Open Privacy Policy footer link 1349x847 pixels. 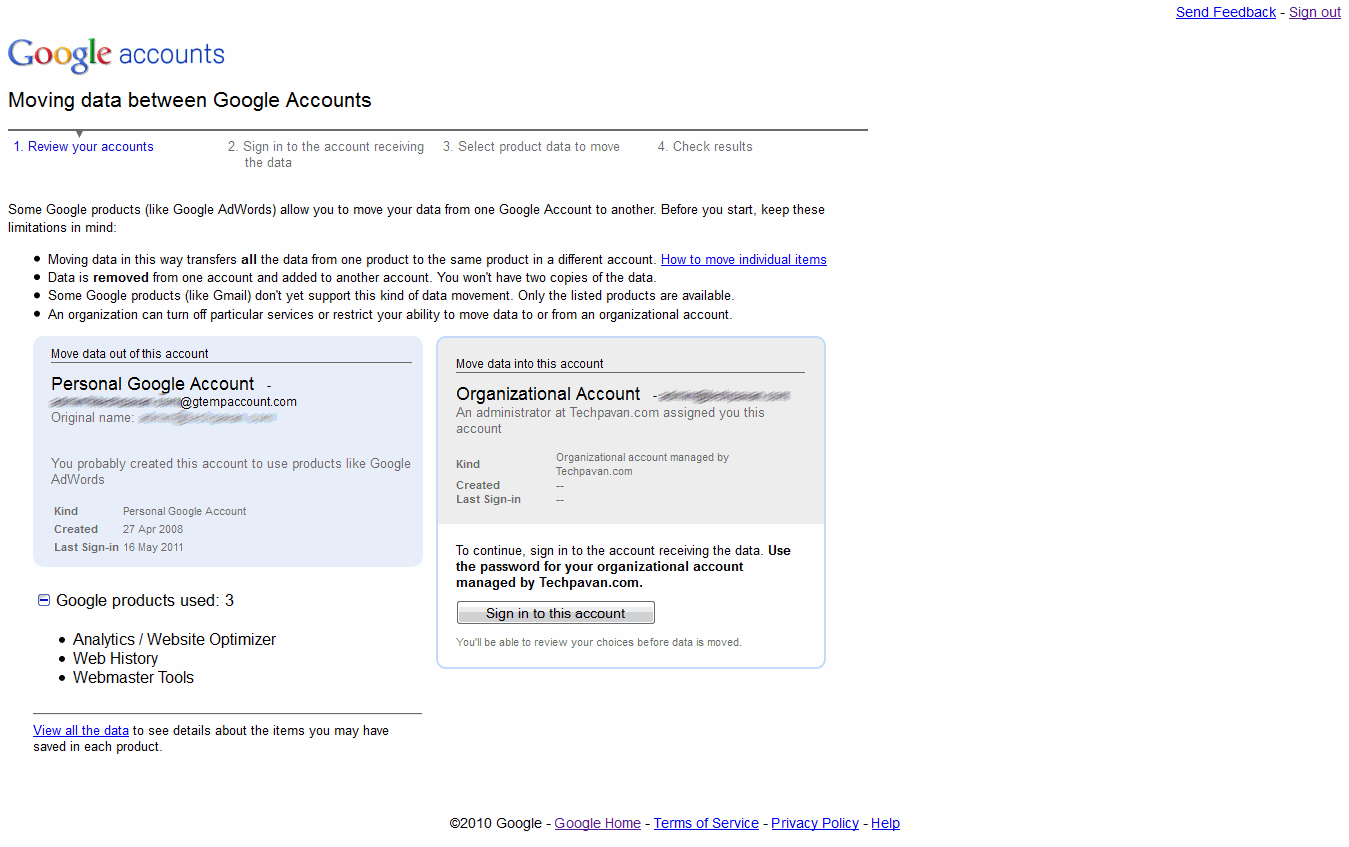click(815, 823)
